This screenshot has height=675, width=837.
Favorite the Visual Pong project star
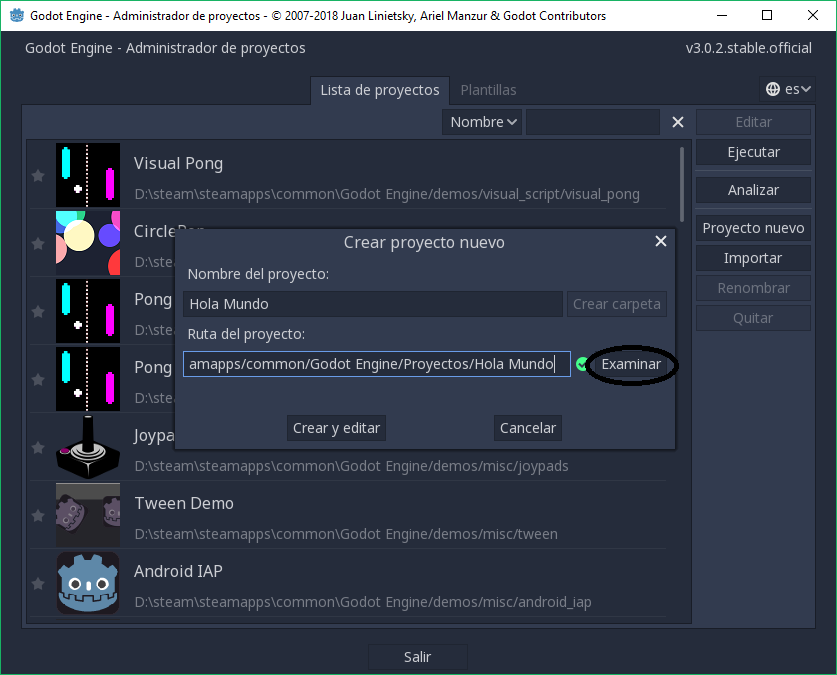(37, 175)
